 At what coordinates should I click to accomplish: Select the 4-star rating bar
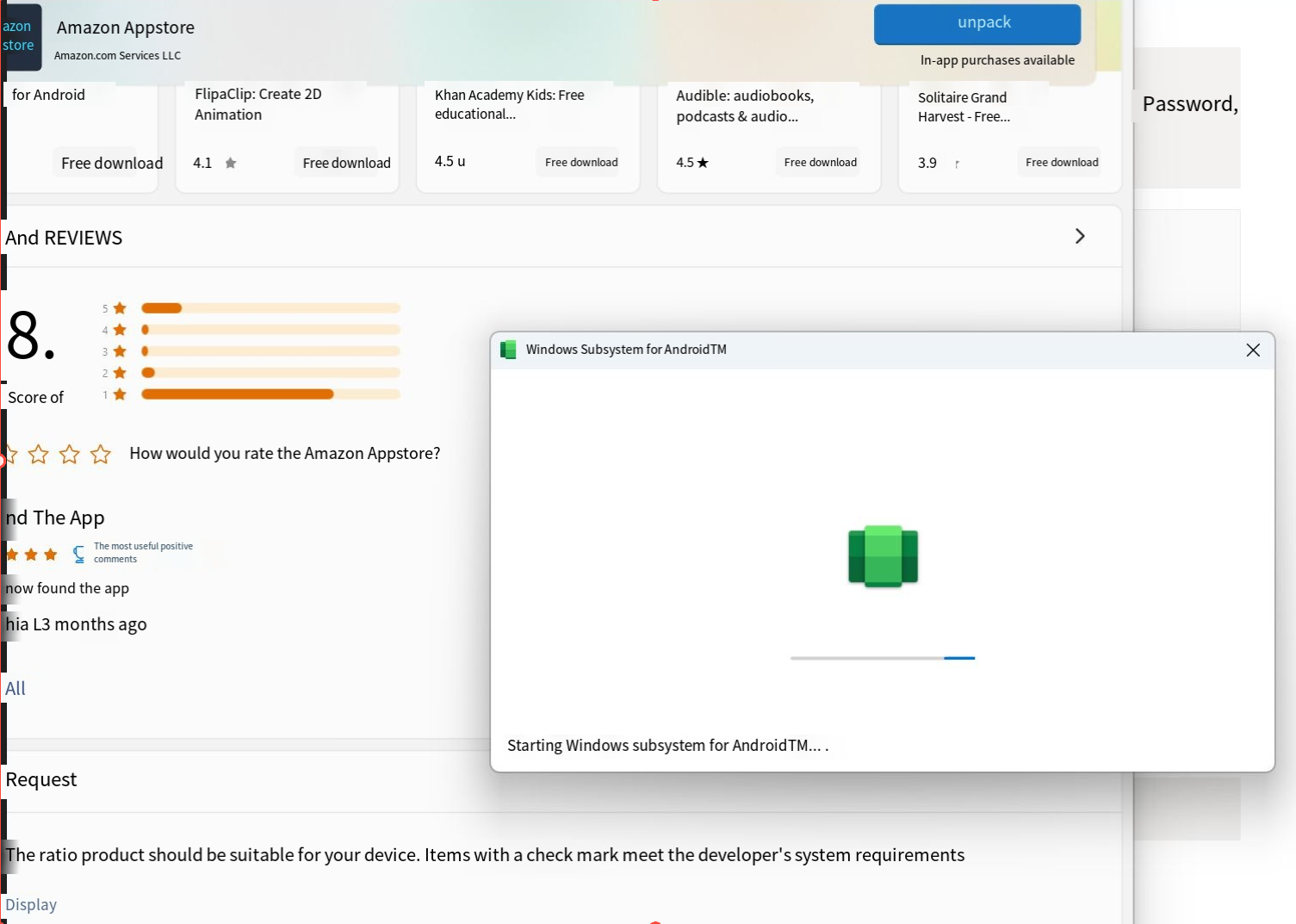click(270, 330)
